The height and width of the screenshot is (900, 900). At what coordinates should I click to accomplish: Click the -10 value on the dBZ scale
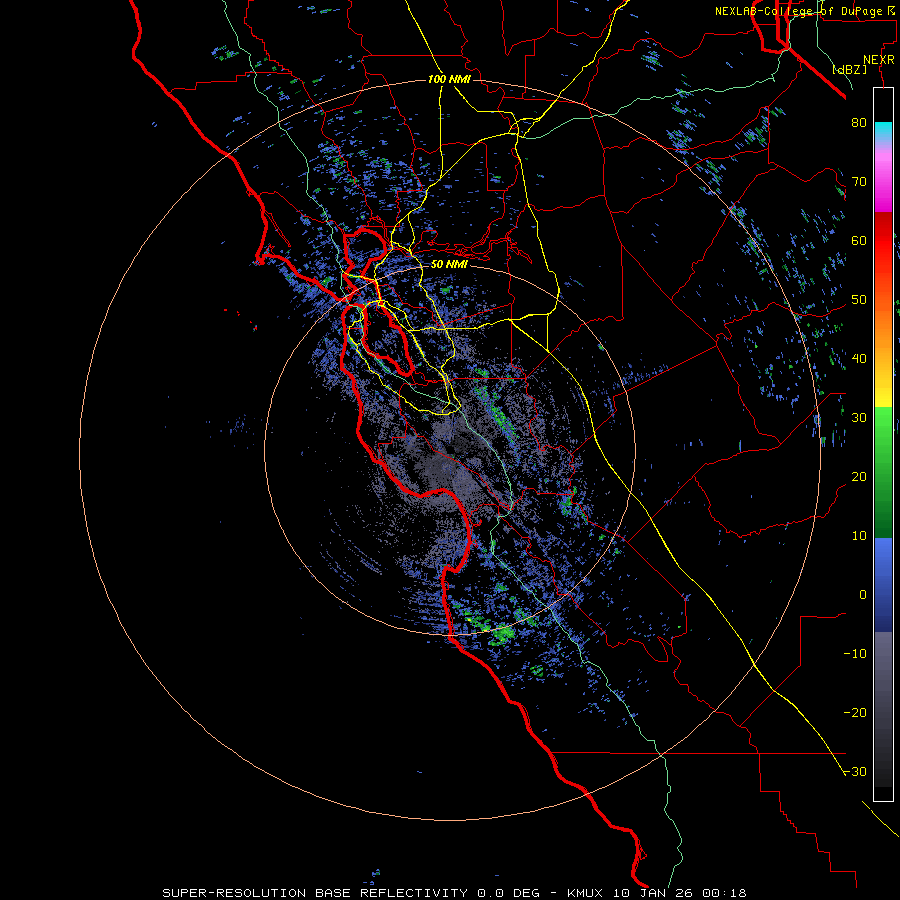[855, 654]
